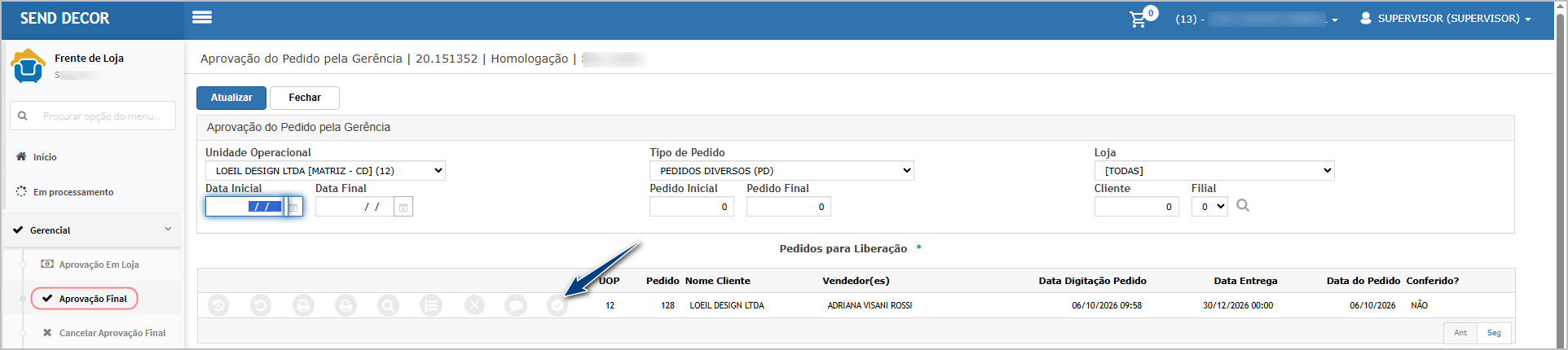Open the Unidade Operacional dropdown
Screen dimensions: 1568x350
tap(325, 171)
